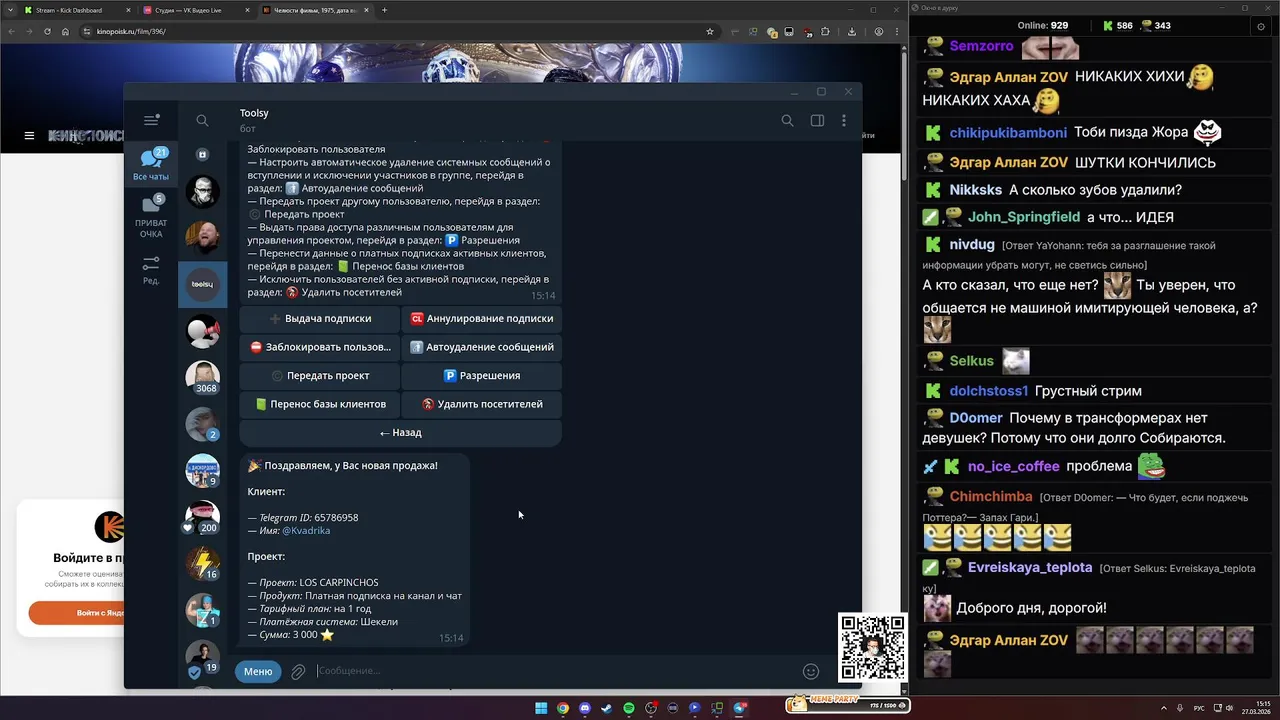
Task: Open chat with 200 unread badge
Action: (x=203, y=517)
